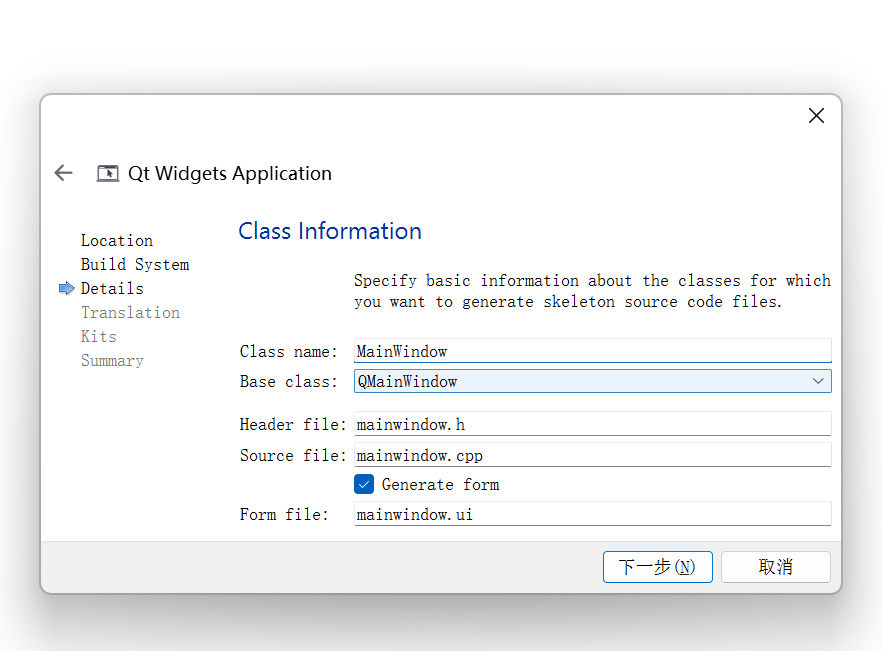Image resolution: width=882 pixels, height=651 pixels.
Task: Click the 取消 cancel button
Action: 776,567
